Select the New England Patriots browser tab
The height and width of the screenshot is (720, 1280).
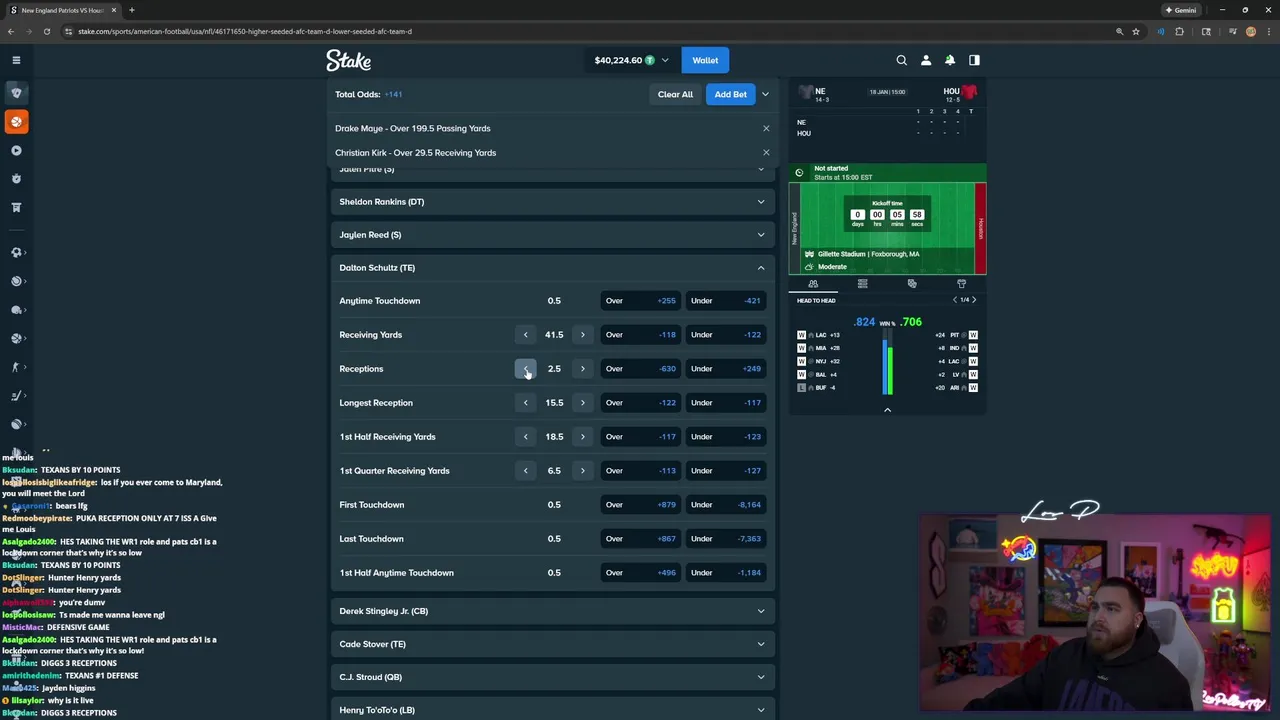pos(62,10)
